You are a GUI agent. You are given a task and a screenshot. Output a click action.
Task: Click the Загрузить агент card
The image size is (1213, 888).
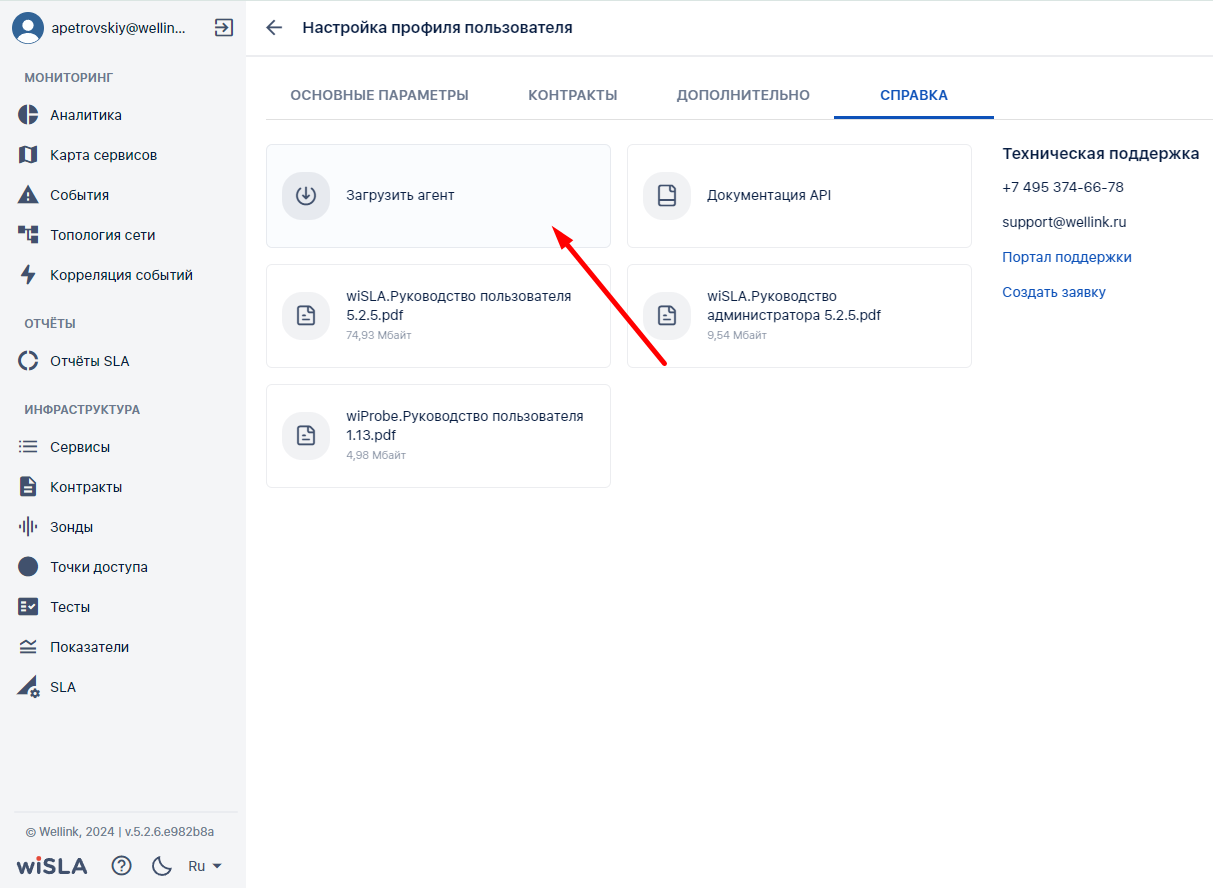[x=438, y=196]
